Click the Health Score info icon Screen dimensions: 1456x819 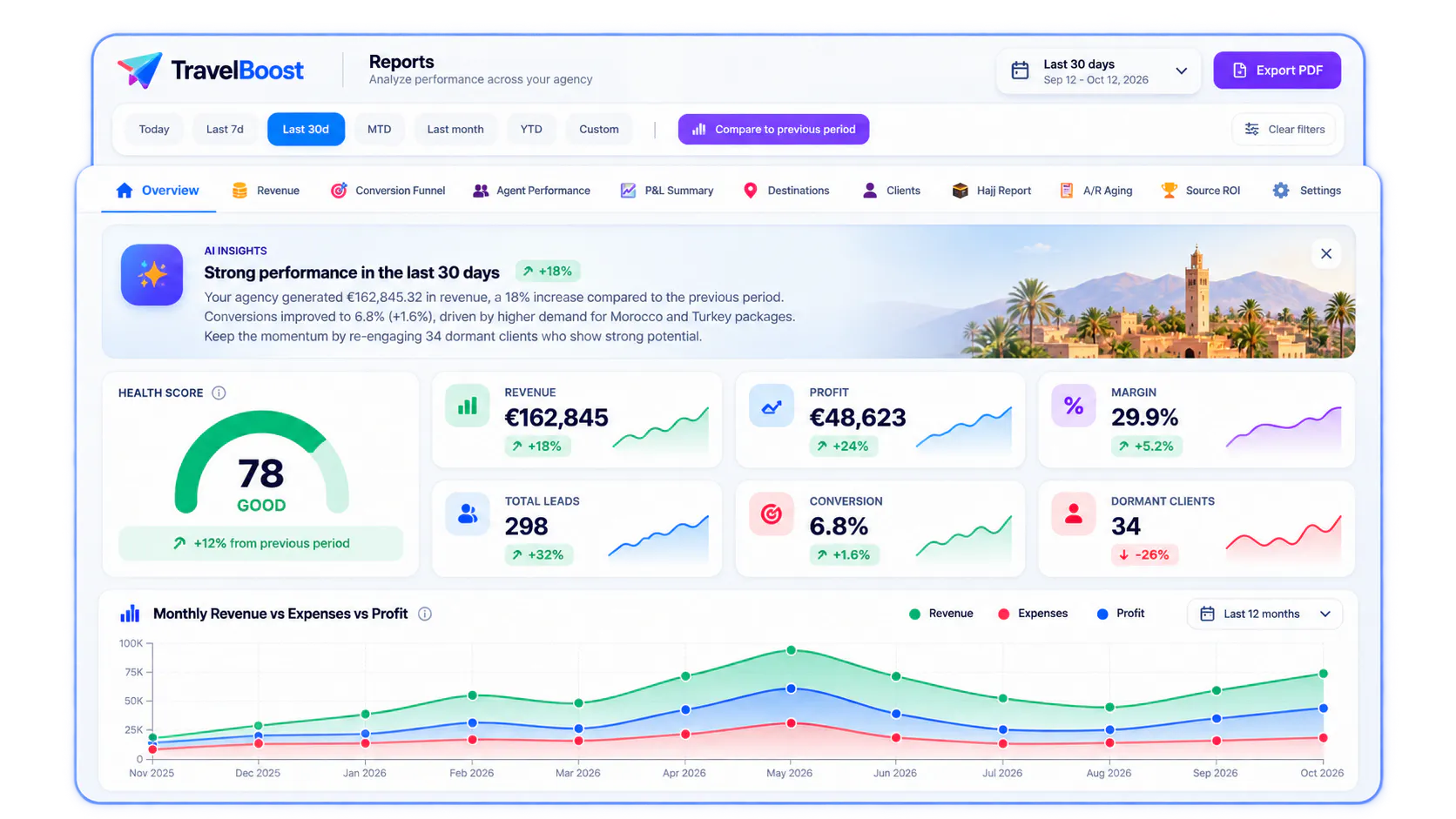pos(219,393)
